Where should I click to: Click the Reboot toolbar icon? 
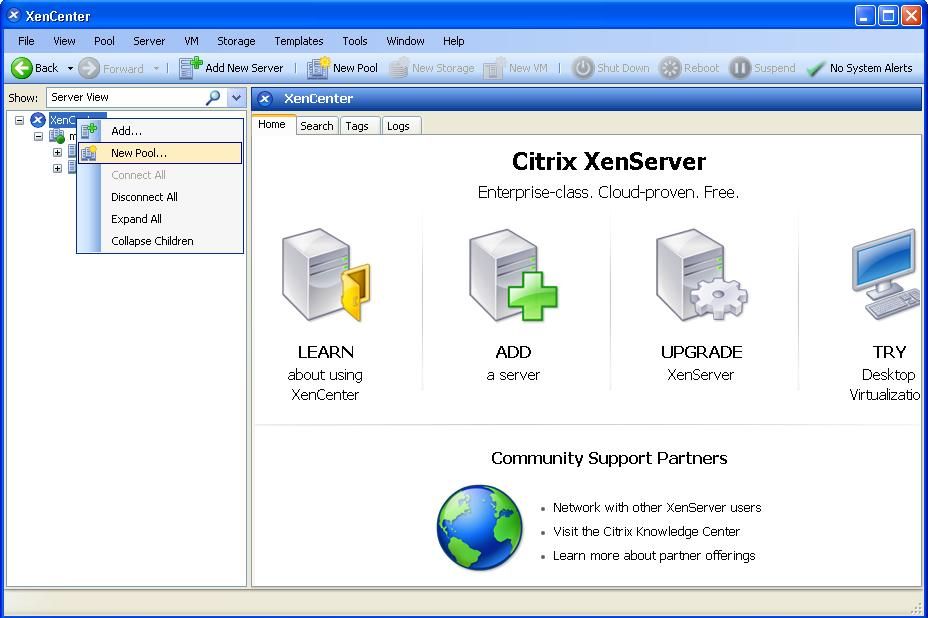[x=670, y=68]
